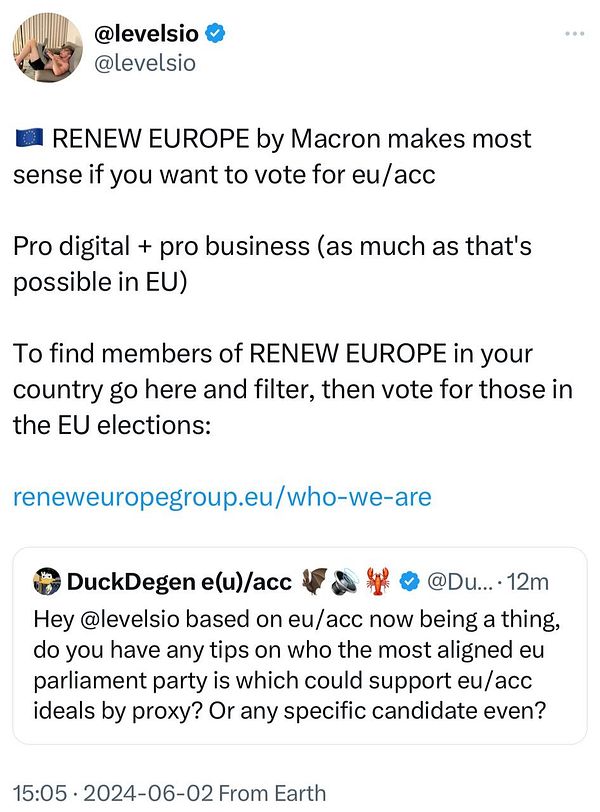Click the "From Earth" location text

(272, 793)
